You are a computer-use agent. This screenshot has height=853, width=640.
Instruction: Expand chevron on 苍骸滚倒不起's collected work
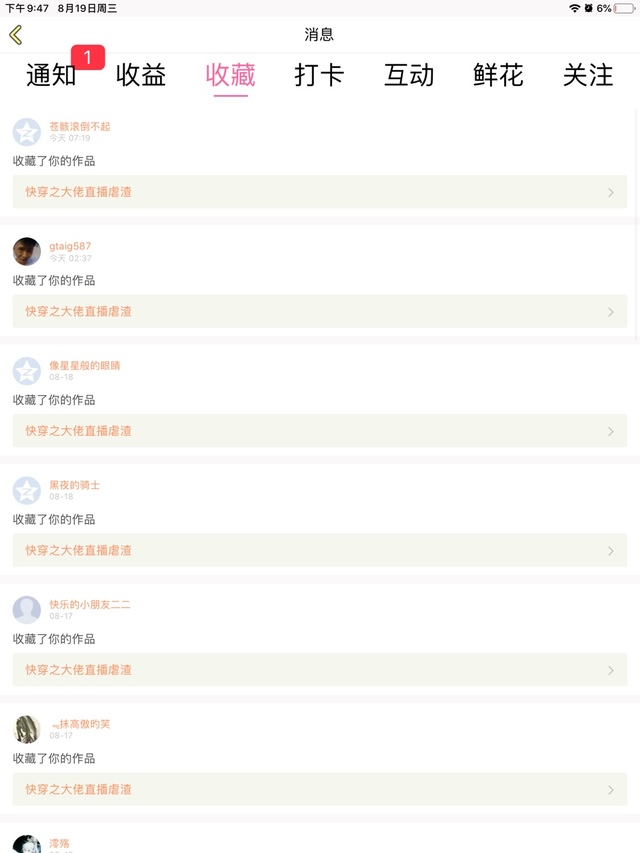(611, 192)
